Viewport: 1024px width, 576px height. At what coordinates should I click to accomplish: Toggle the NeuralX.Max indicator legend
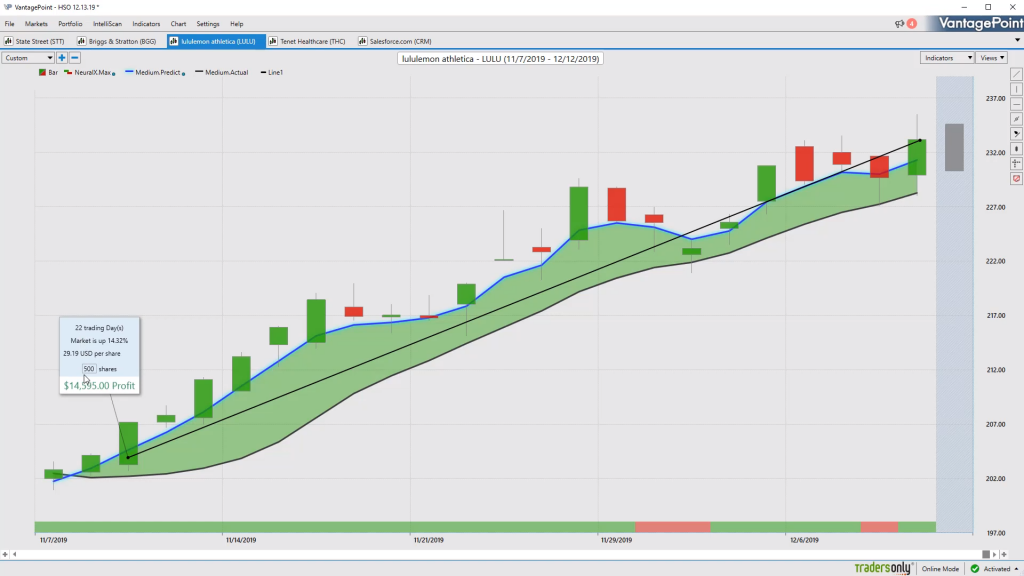tap(88, 72)
